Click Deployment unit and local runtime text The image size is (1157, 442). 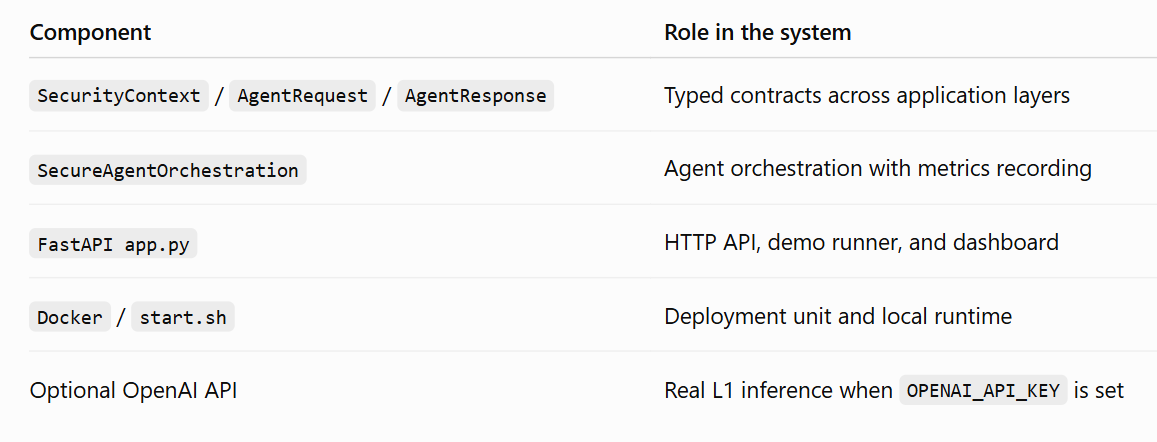point(838,317)
